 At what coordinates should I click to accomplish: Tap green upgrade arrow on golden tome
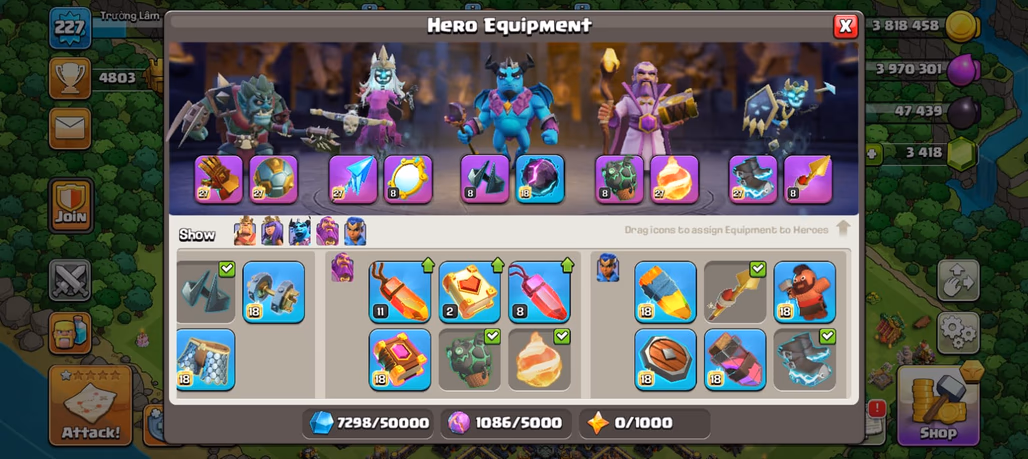point(498,264)
